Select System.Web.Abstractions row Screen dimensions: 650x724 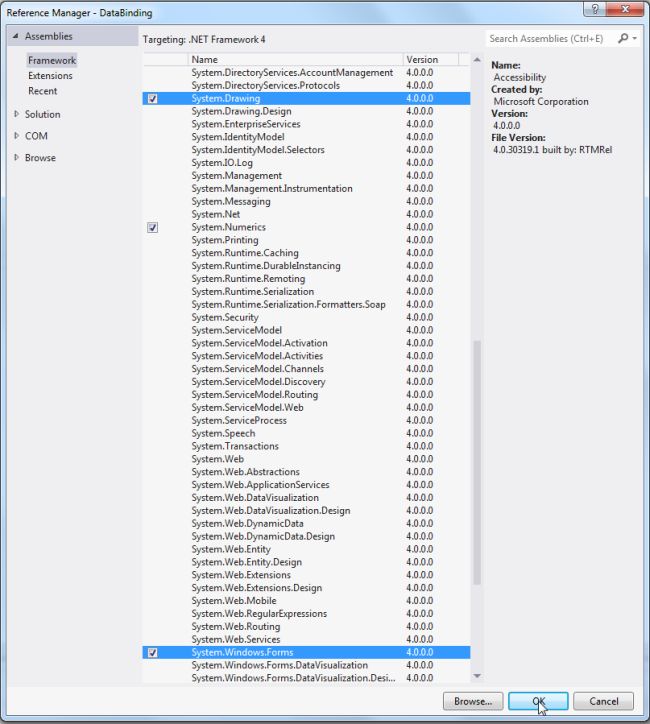(x=306, y=472)
